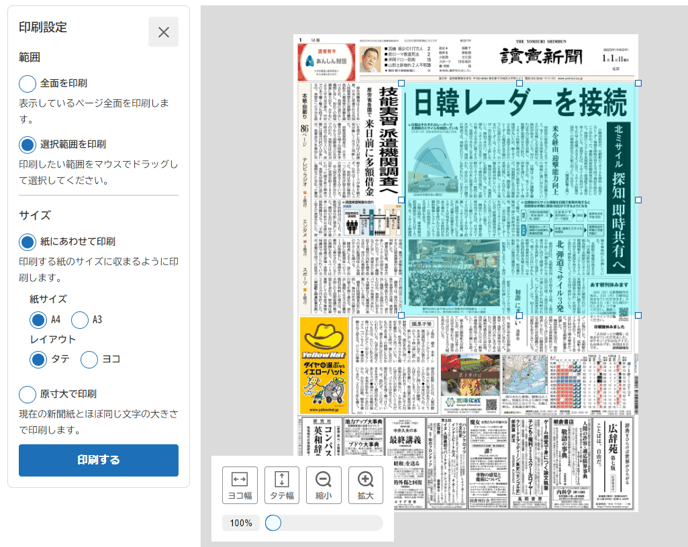Enable the 原寸大で印刷 option

pos(28,394)
